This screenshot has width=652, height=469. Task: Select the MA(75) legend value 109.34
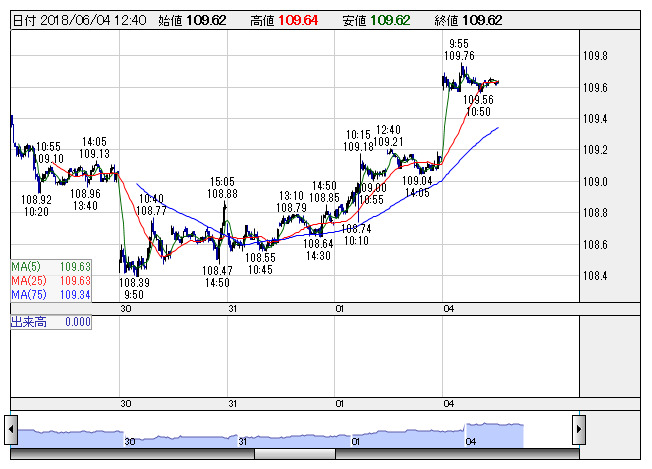coord(75,295)
